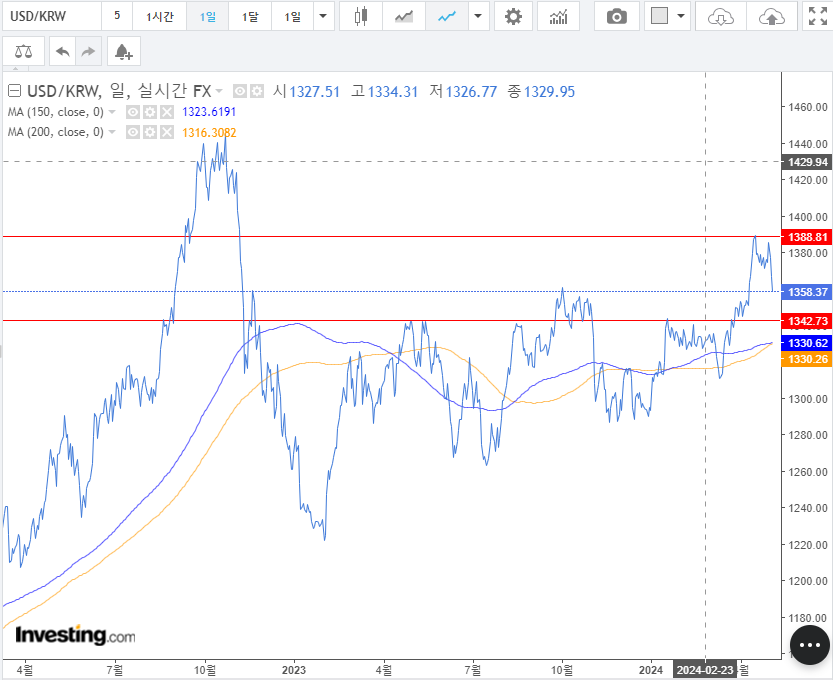
Task: Click the 1200.00 price axis label
Action: tap(808, 581)
